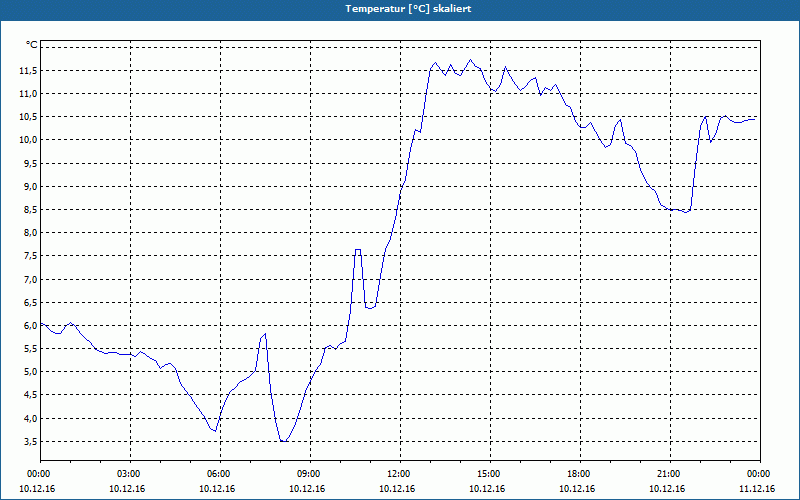Click the 7,5 y-axis label

[x=30, y=256]
